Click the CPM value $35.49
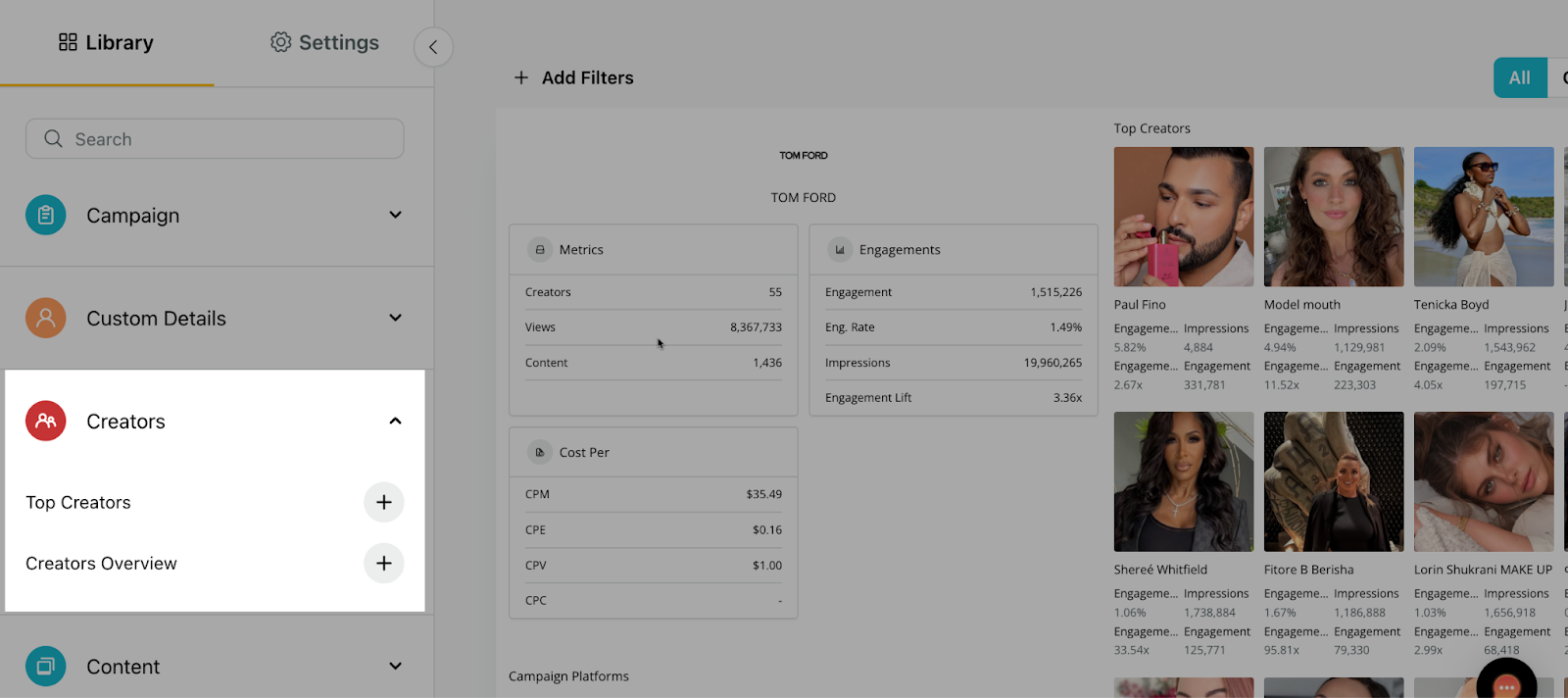 pos(763,494)
